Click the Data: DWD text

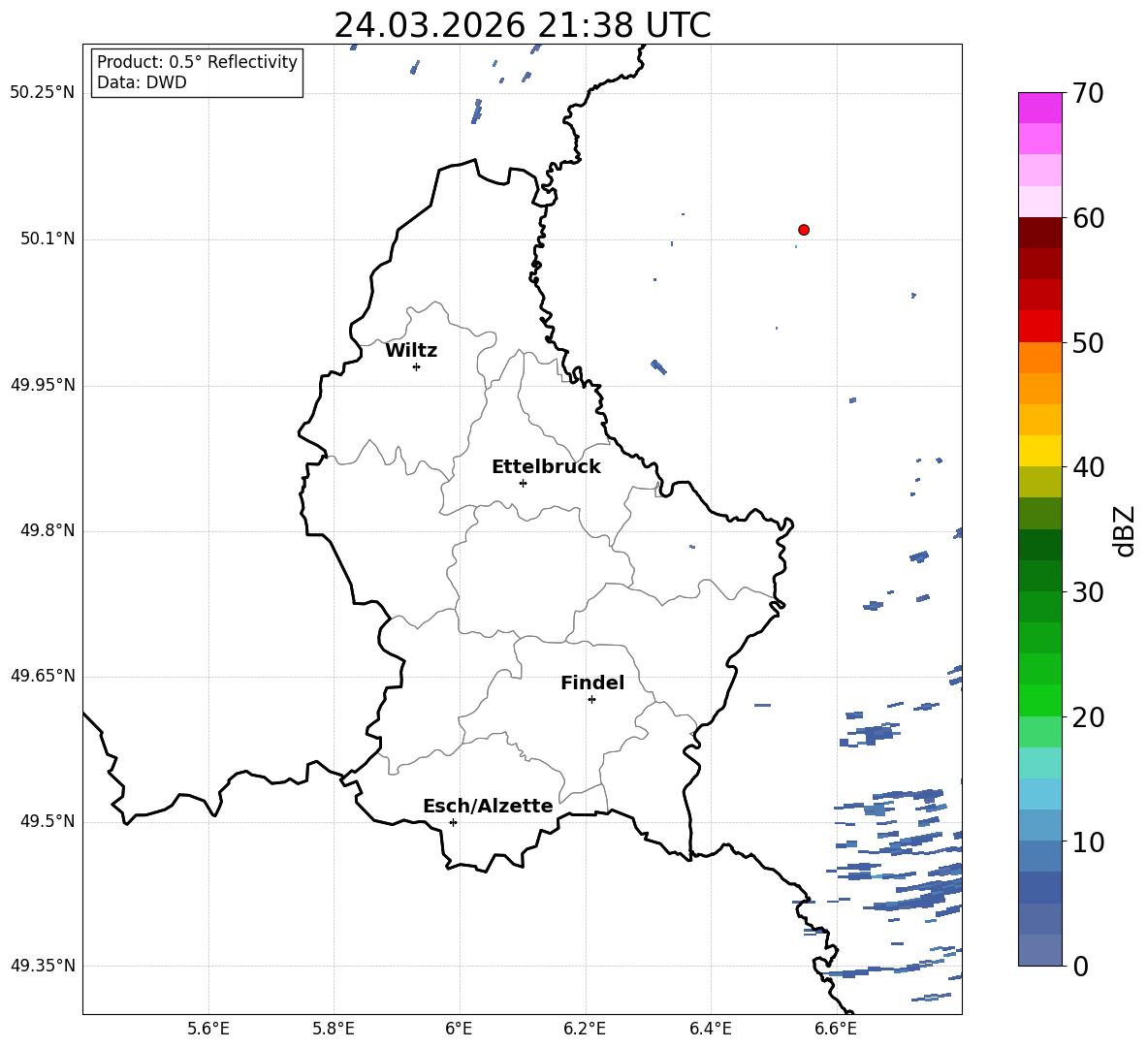[142, 82]
